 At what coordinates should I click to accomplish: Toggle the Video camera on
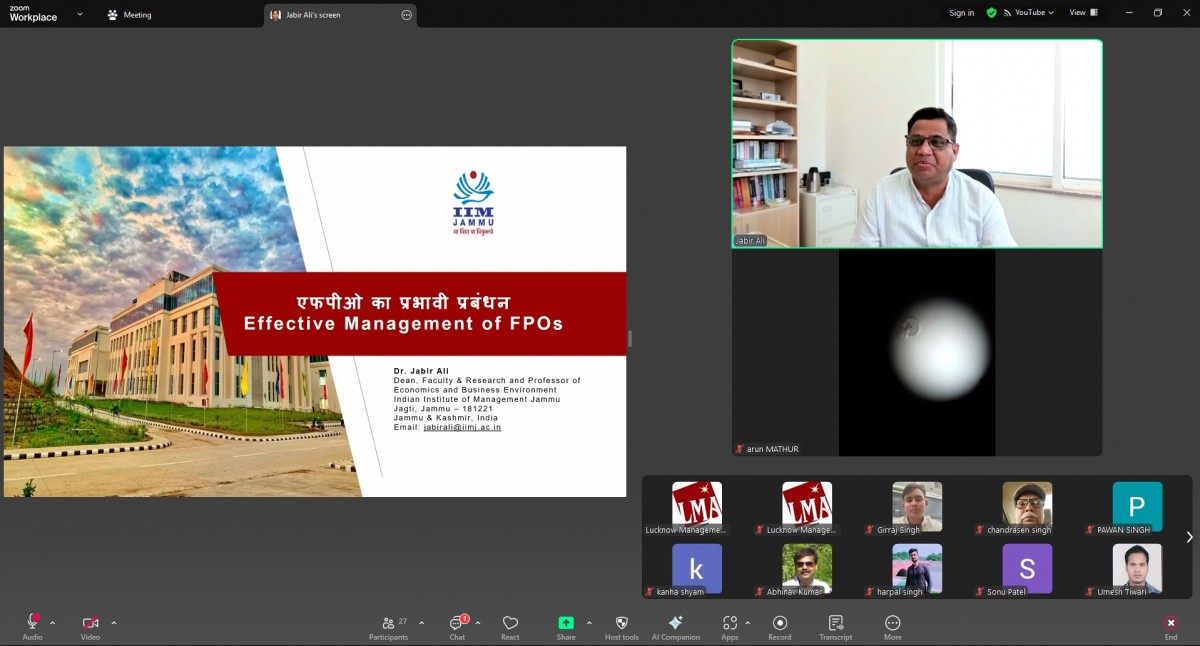(x=90, y=624)
